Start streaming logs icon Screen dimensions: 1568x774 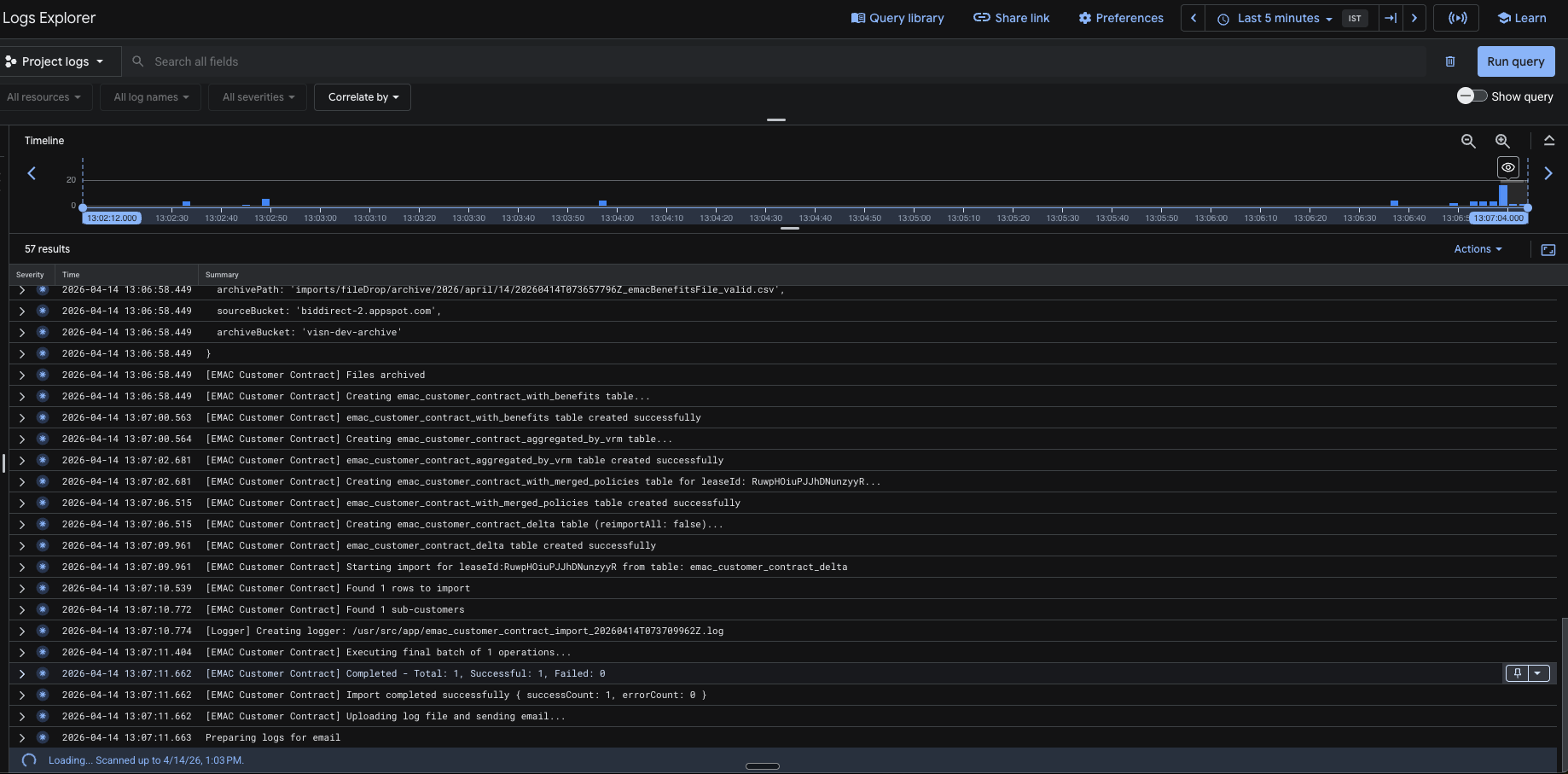pos(1458,18)
